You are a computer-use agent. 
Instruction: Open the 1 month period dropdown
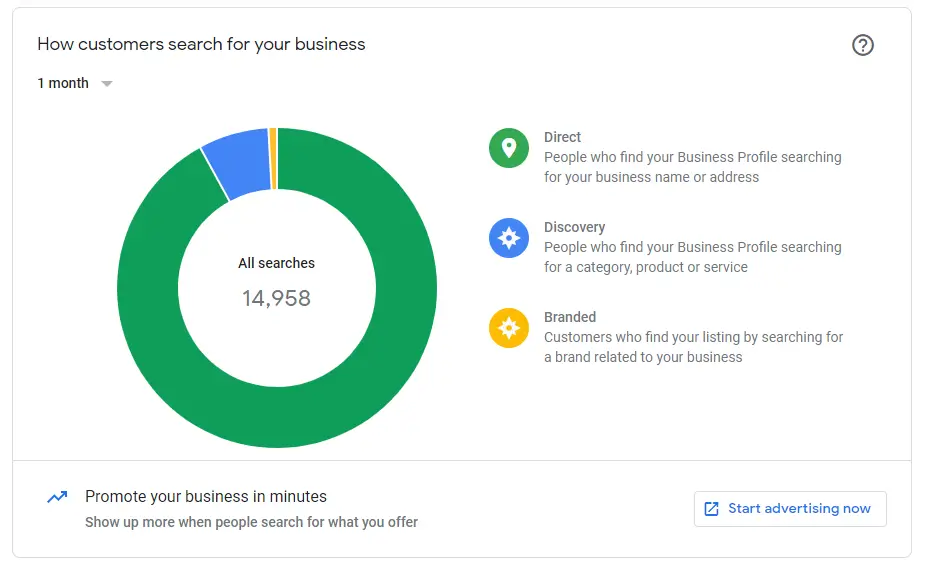pos(64,83)
